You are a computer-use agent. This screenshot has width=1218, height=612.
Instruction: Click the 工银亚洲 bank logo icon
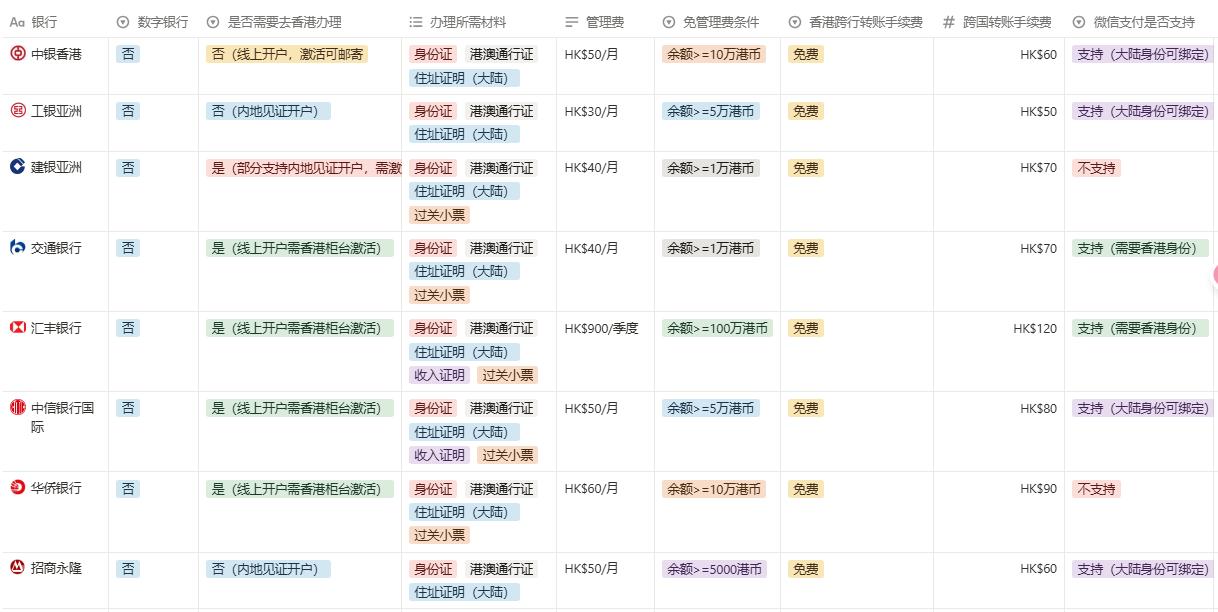[x=17, y=111]
